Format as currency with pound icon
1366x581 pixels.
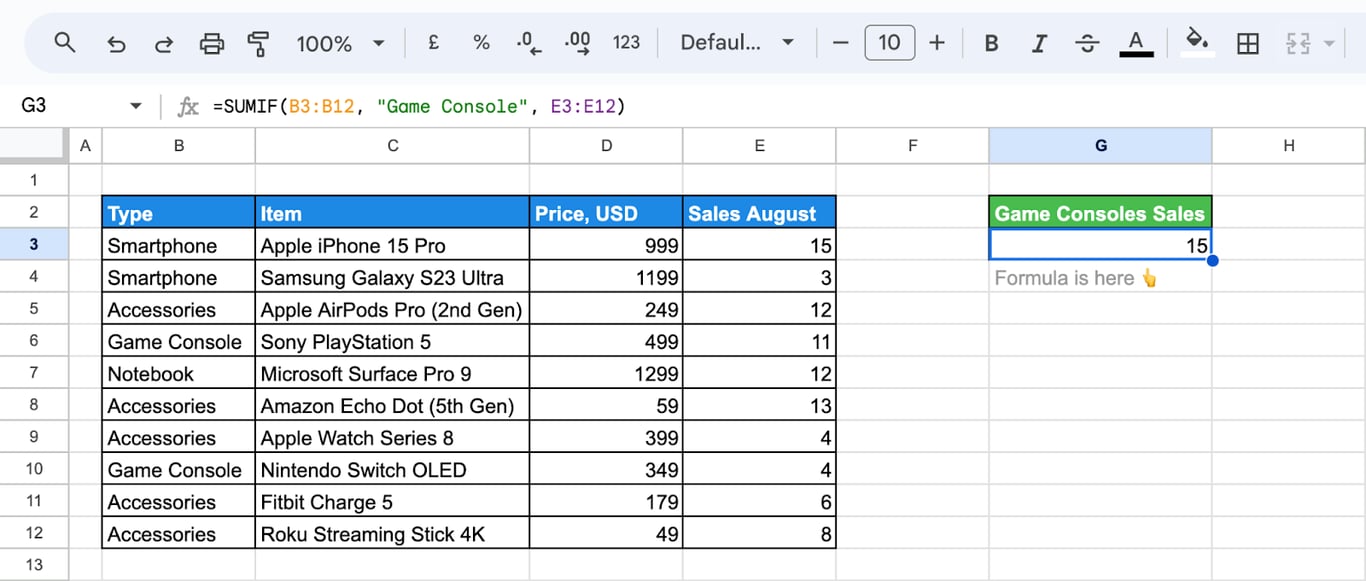pyautogui.click(x=433, y=42)
